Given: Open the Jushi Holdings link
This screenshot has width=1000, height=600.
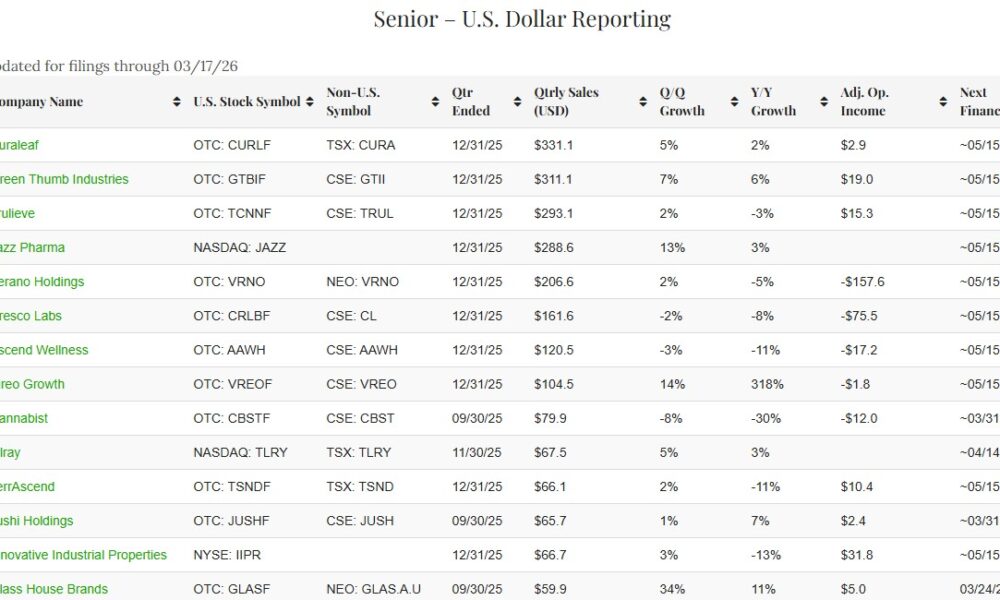Looking at the screenshot, I should [37, 521].
